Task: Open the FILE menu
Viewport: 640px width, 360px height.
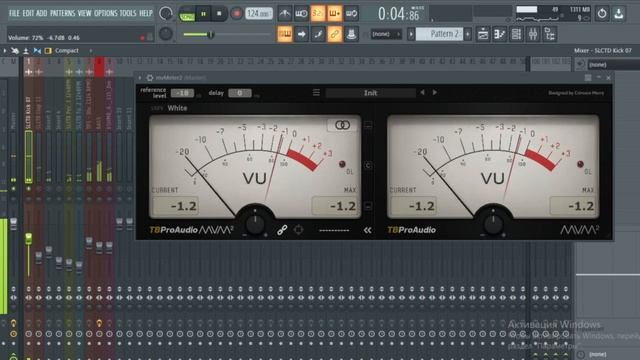Action: coord(14,13)
